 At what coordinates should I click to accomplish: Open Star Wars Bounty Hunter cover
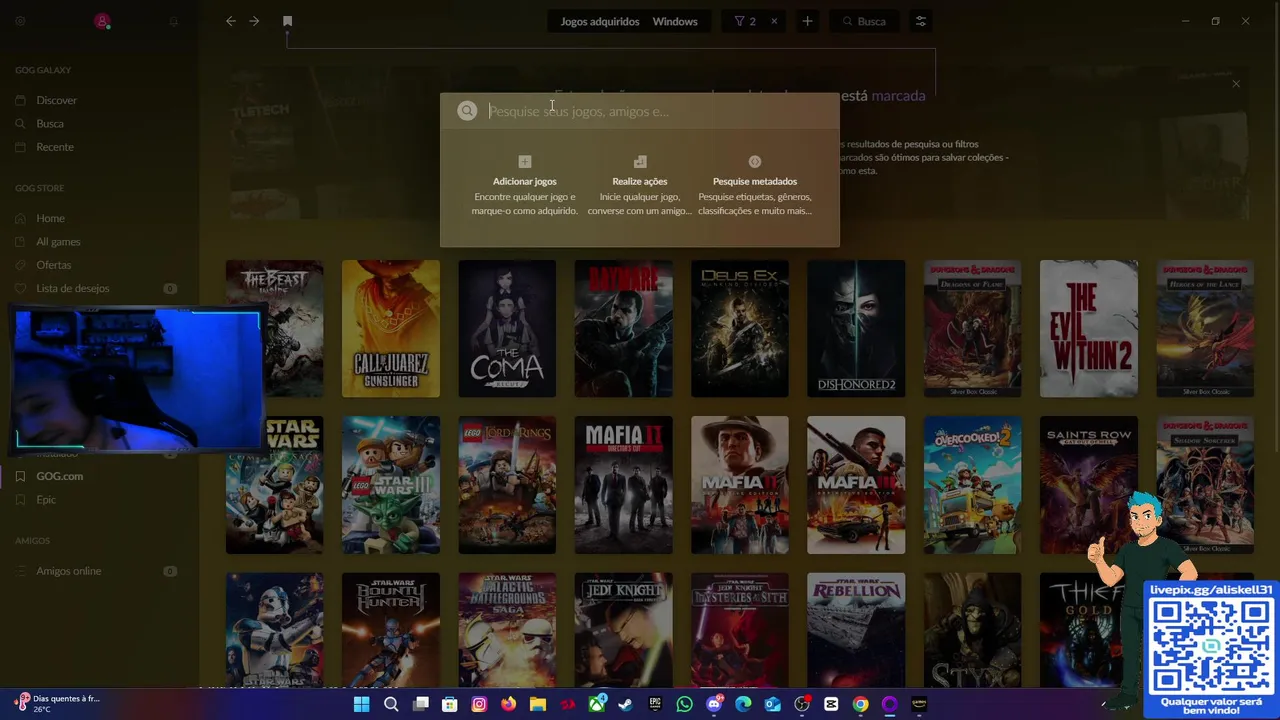390,630
